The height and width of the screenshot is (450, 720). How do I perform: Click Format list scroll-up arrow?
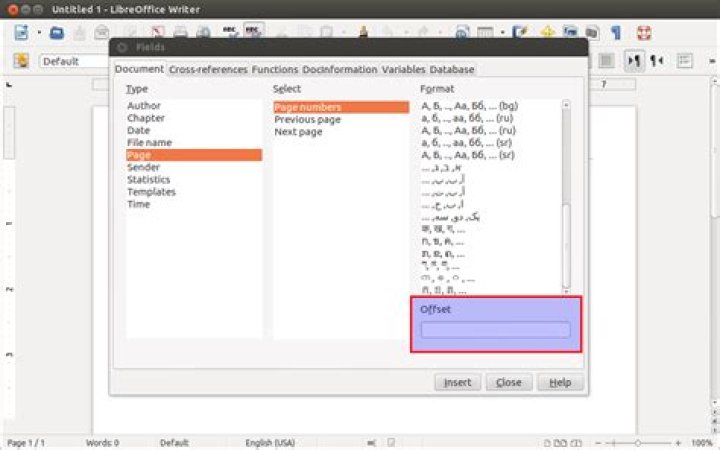point(566,105)
